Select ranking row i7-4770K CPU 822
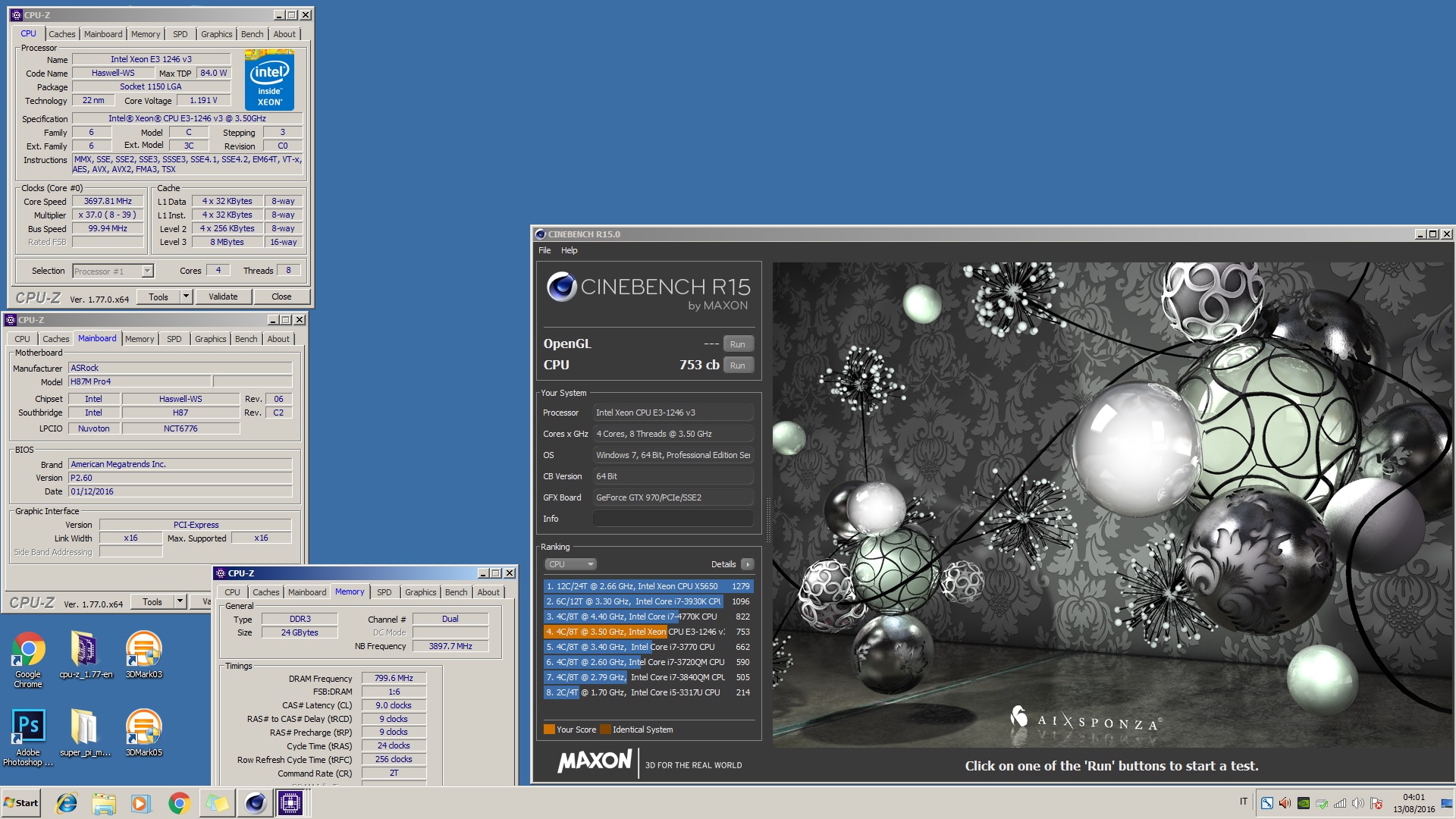 (648, 617)
